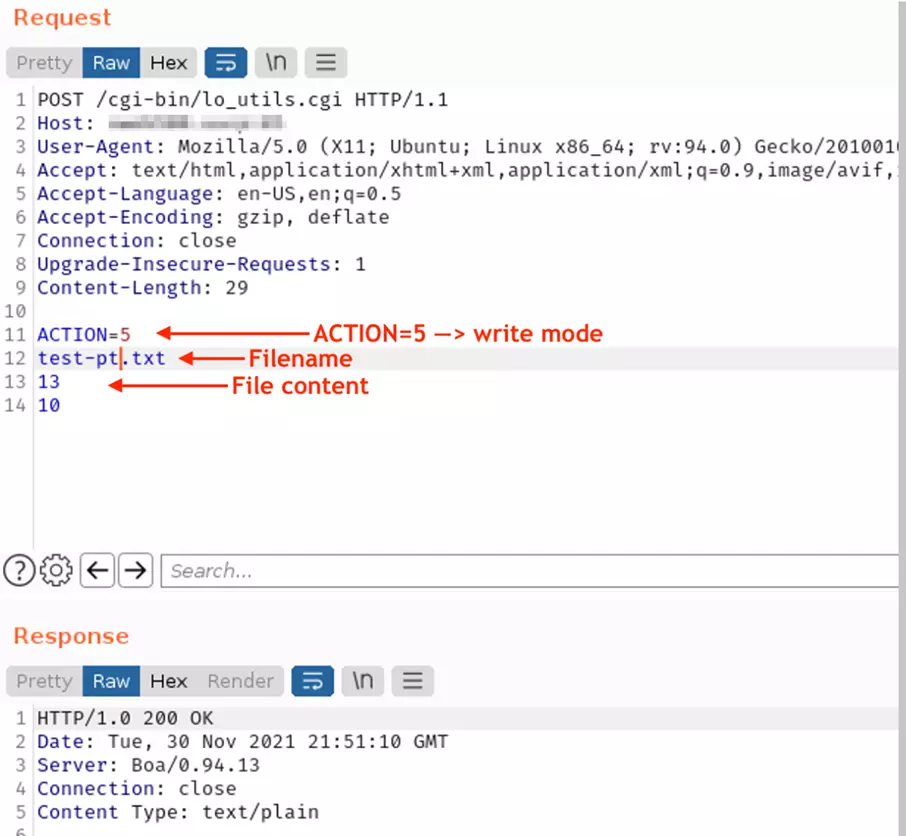The image size is (906, 836).
Task: Open the Hex tab in Request panel
Action: 168,62
